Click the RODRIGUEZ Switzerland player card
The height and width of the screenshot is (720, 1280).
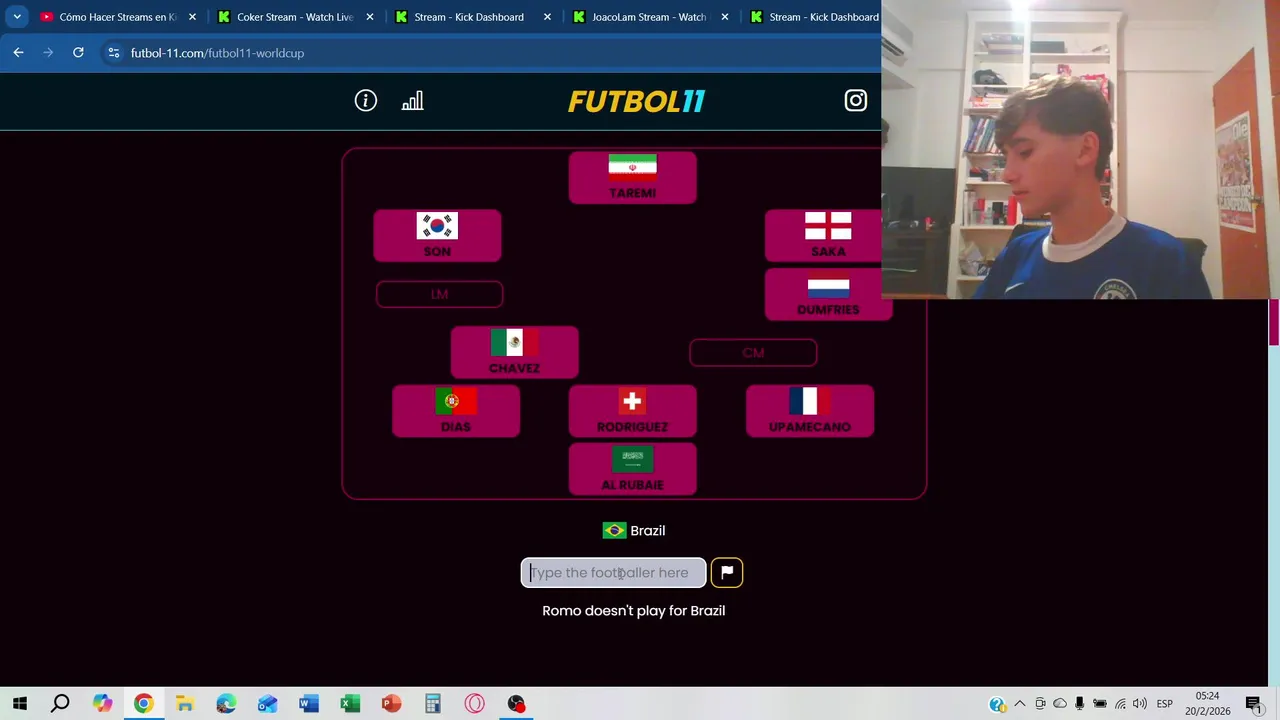(632, 411)
